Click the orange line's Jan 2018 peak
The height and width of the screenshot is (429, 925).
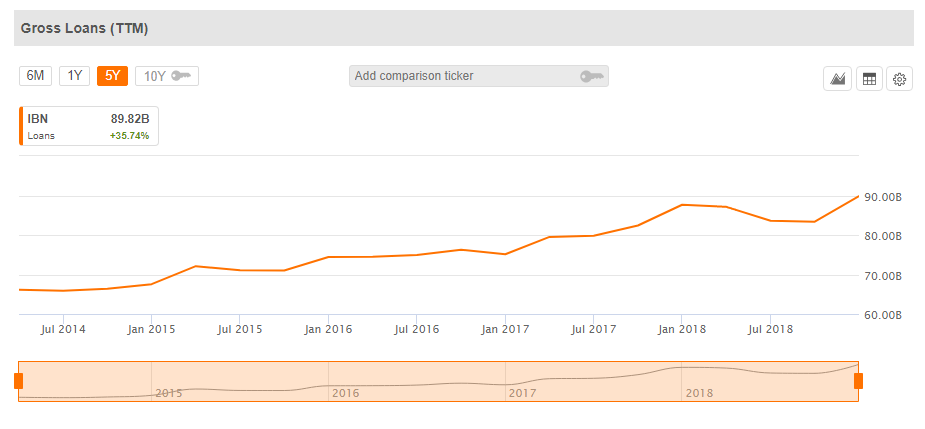point(682,205)
